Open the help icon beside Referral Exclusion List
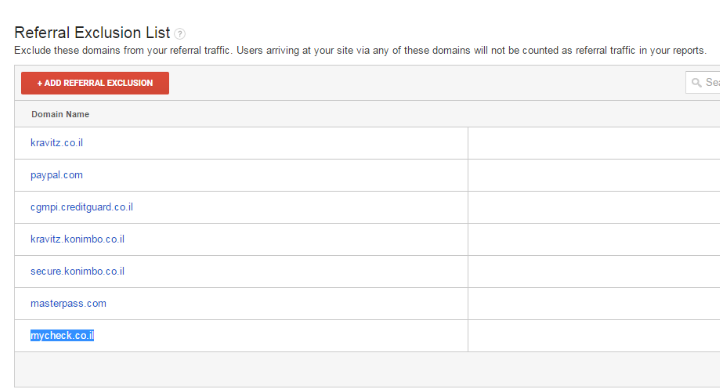Viewport: 720px width, 392px height. [x=180, y=34]
